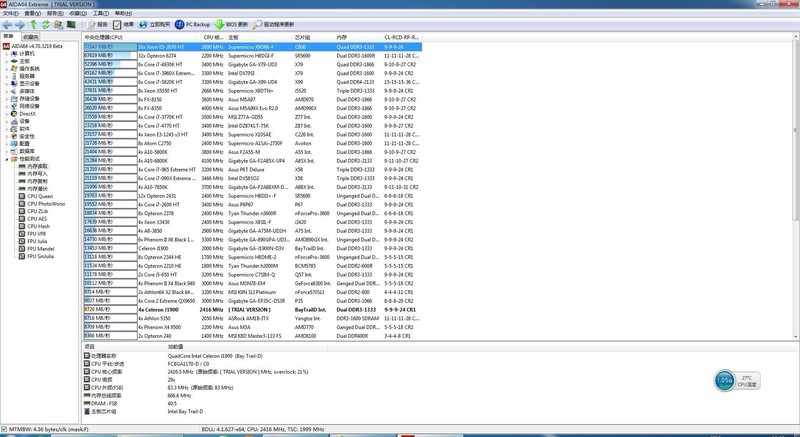This screenshot has height=437, width=800.
Task: Open the 收藏(O) menu
Action: 78,13
